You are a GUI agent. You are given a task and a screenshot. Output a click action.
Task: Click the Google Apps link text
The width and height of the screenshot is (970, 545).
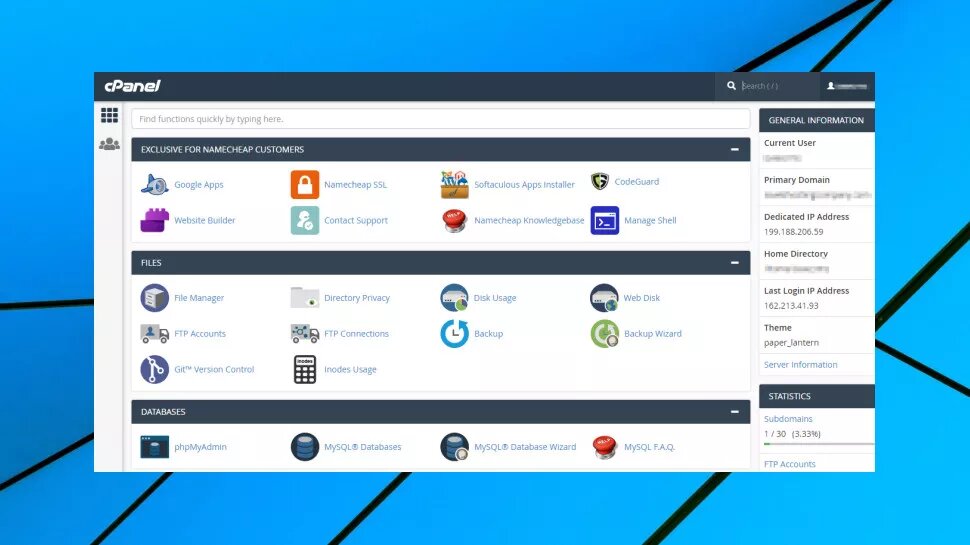[199, 184]
